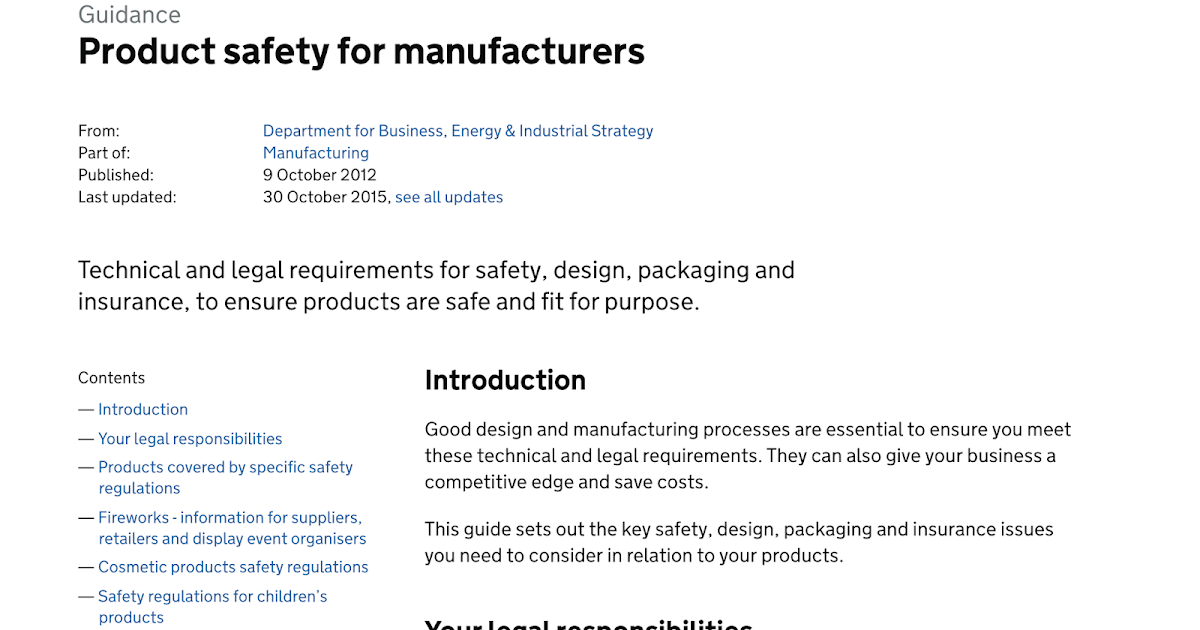Screen dimensions: 1200x630
Task: Click the first paragraph under Introduction
Action: [747, 455]
